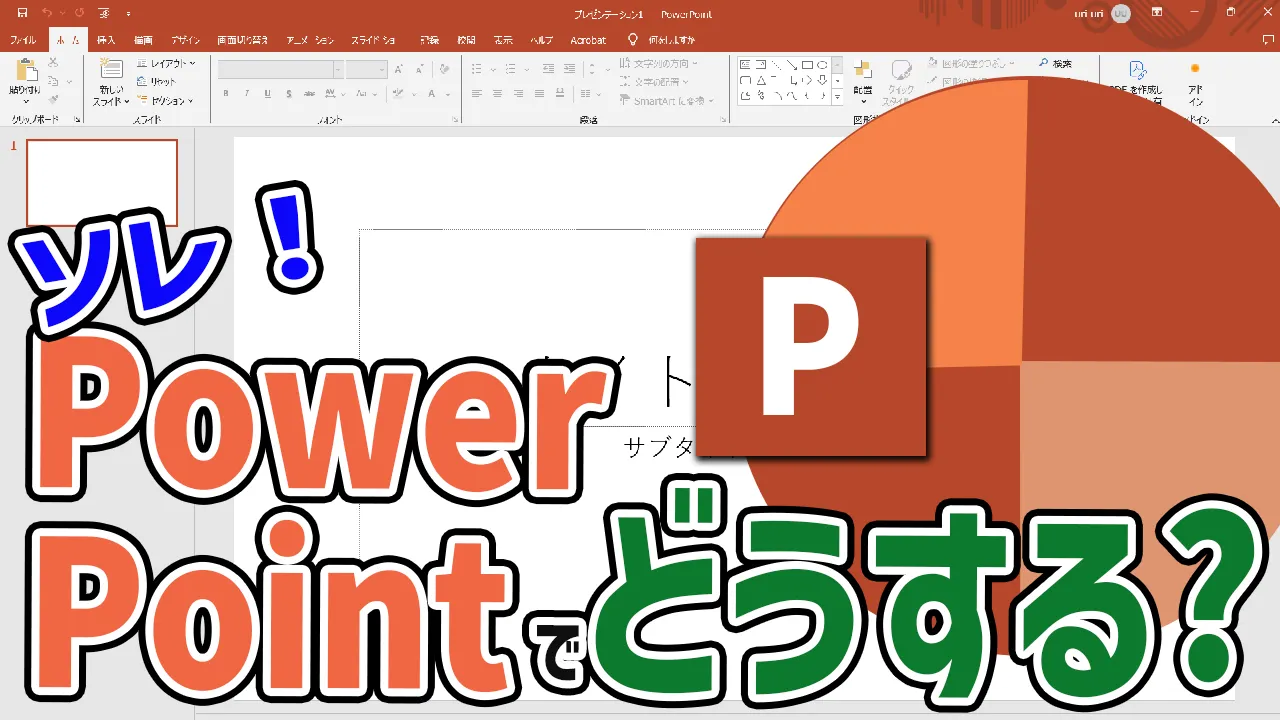Toggle Underline formatting button
The width and height of the screenshot is (1280, 720).
[267, 94]
